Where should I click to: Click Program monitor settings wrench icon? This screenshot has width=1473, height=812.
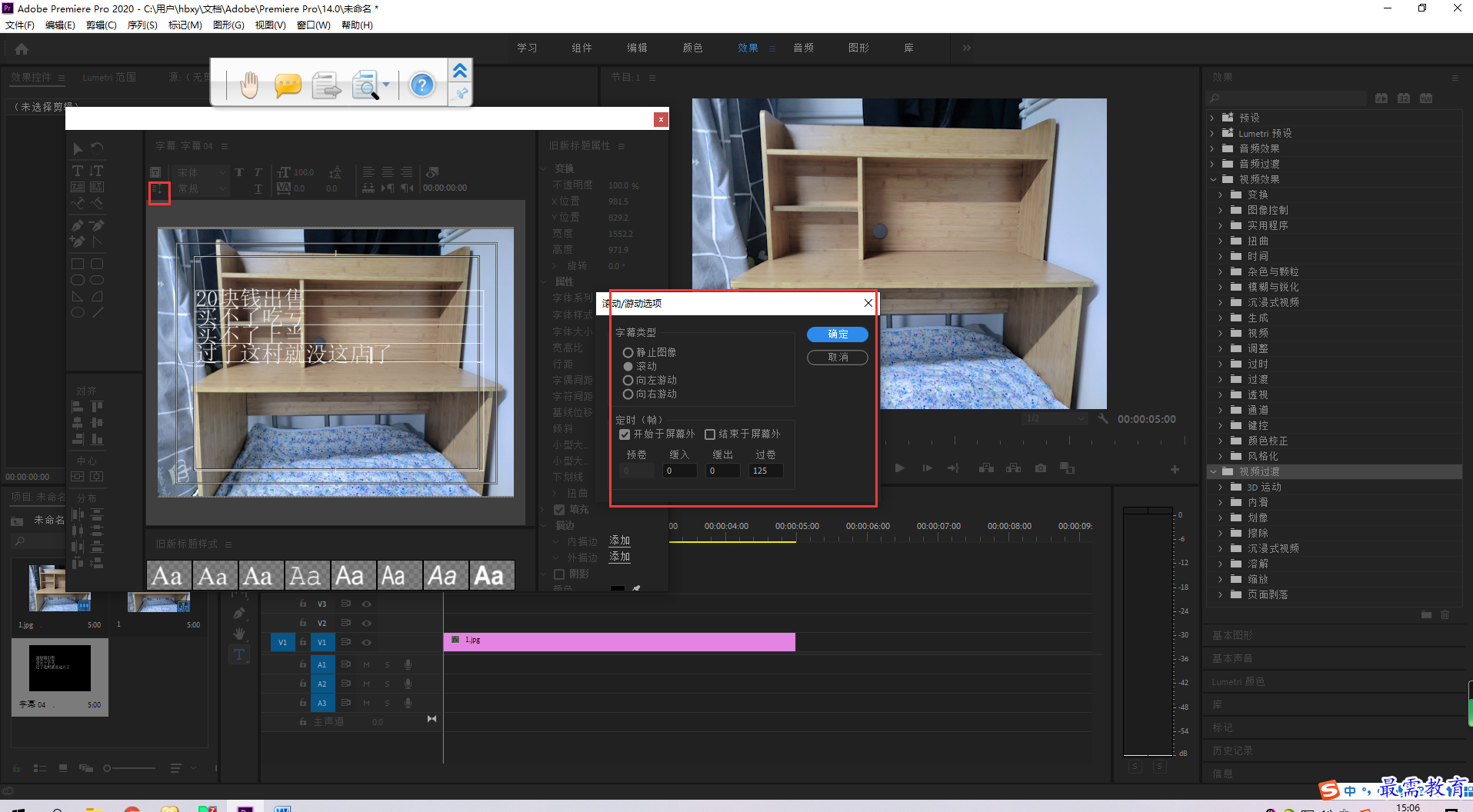1104,419
